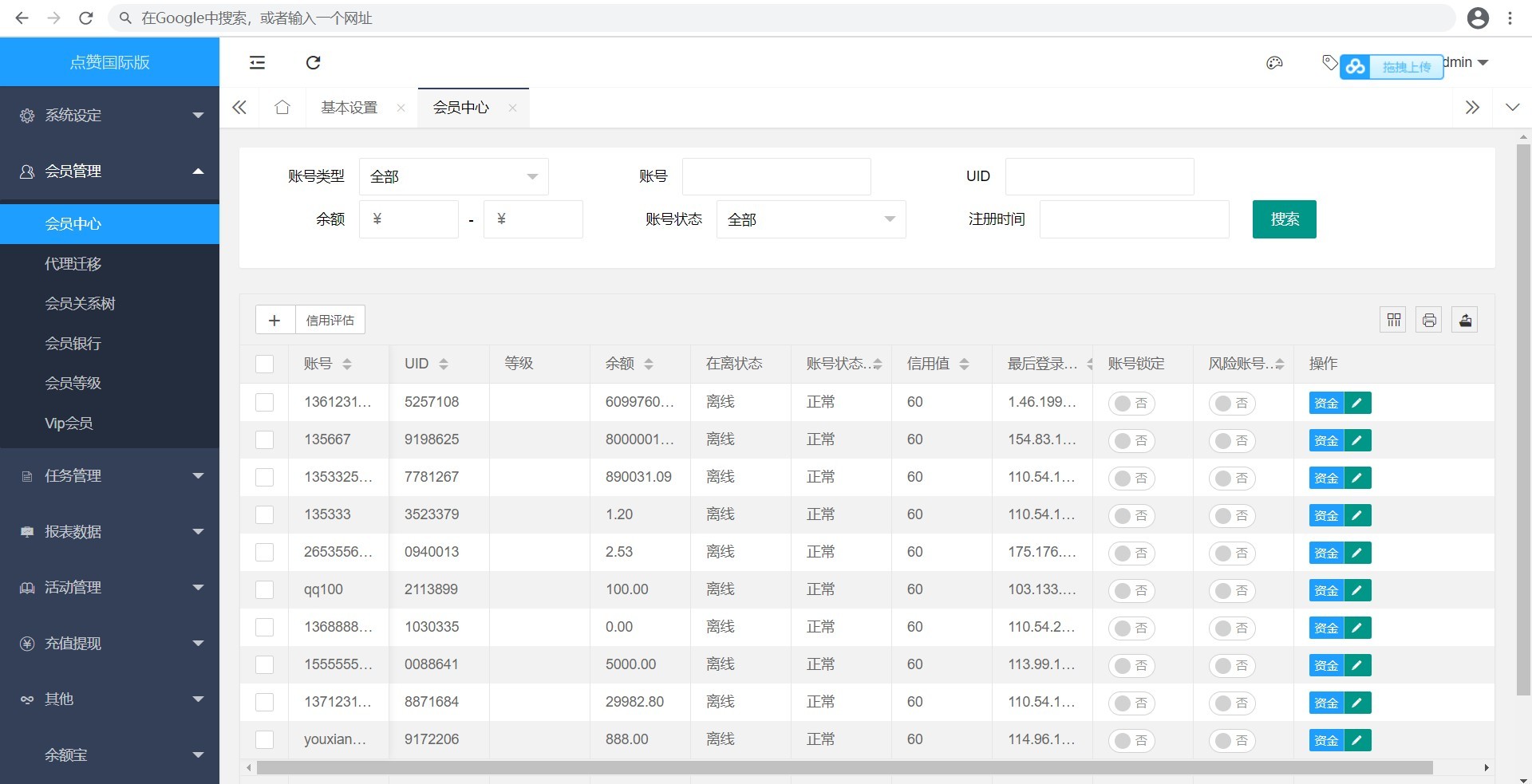Screen dimensions: 1532x784
Task: Open 会员关系树 sidebar item
Action: (x=109, y=303)
